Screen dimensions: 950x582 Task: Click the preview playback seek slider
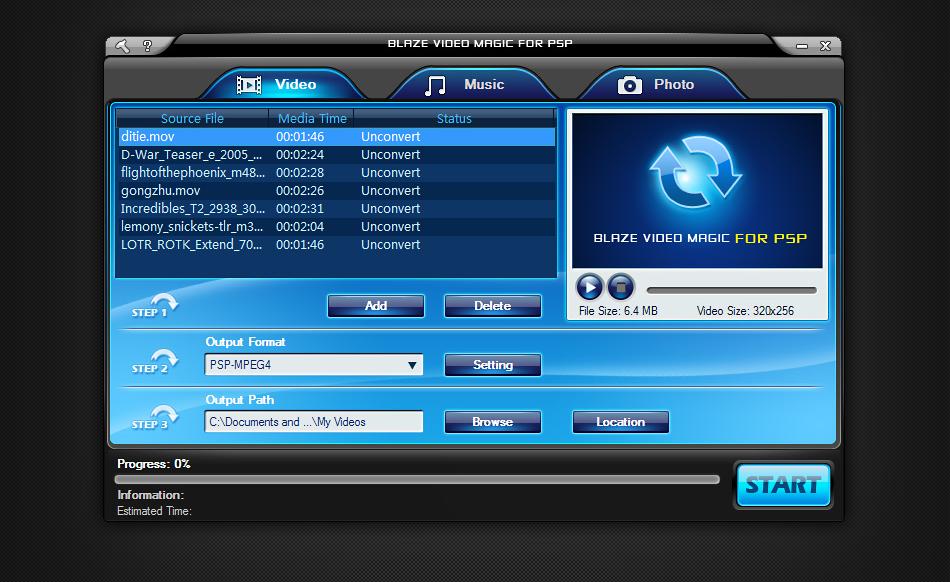[730, 290]
